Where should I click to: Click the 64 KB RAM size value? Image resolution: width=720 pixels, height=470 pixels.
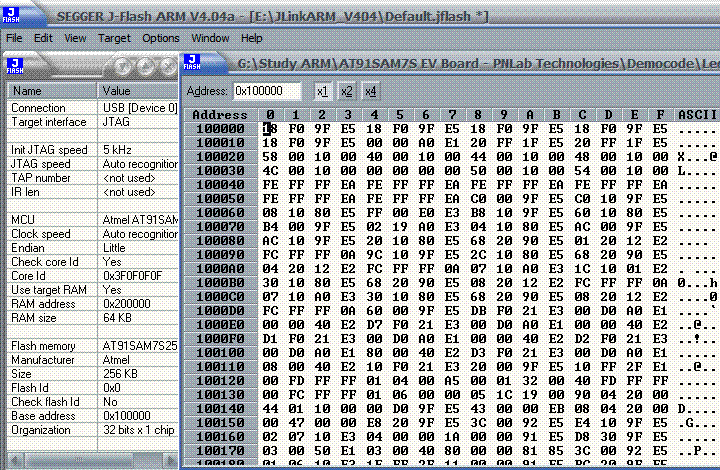(x=117, y=318)
